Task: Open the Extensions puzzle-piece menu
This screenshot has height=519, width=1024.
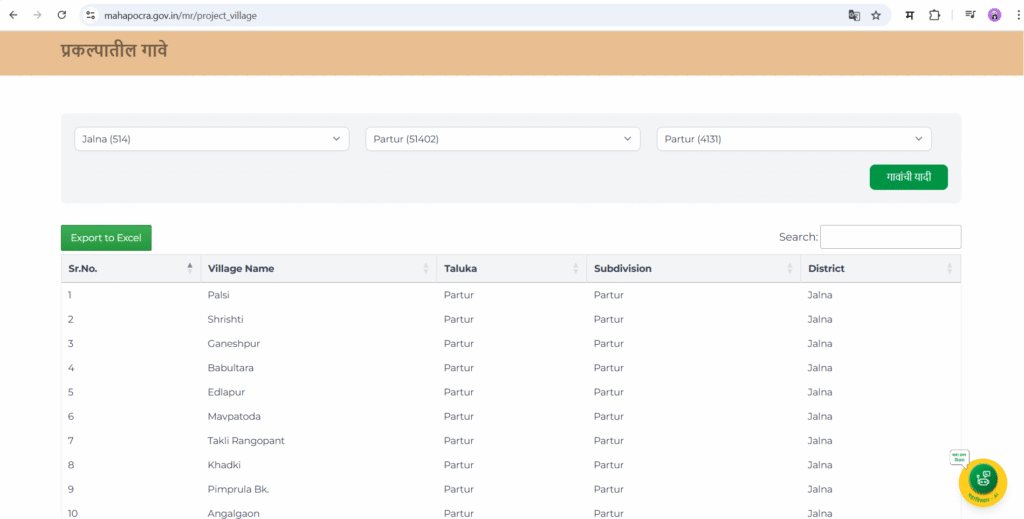Action: (x=935, y=15)
